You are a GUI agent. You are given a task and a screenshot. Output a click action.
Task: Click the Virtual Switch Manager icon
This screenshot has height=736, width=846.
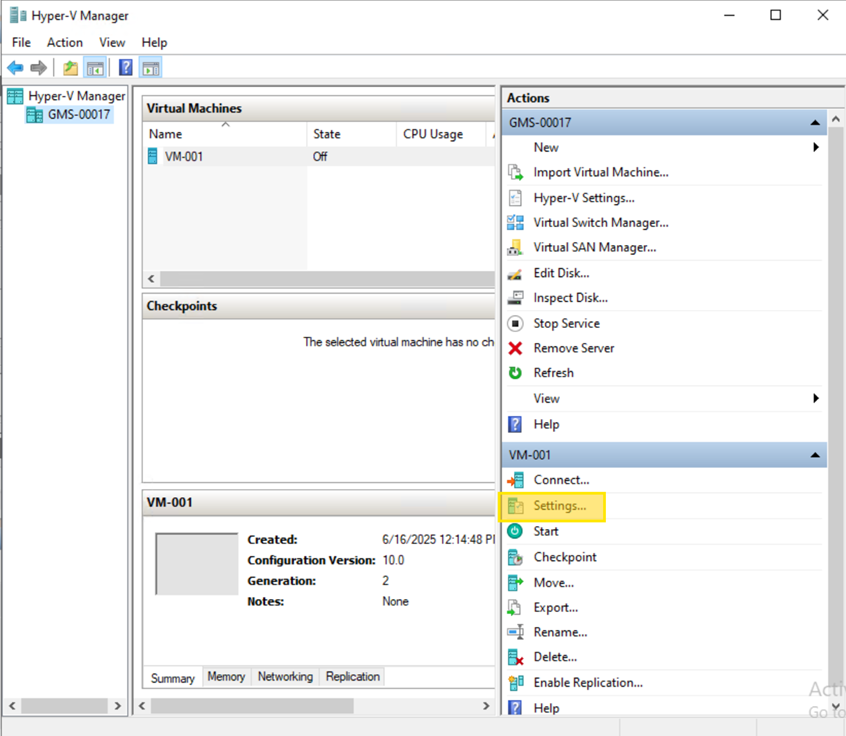[x=515, y=222]
